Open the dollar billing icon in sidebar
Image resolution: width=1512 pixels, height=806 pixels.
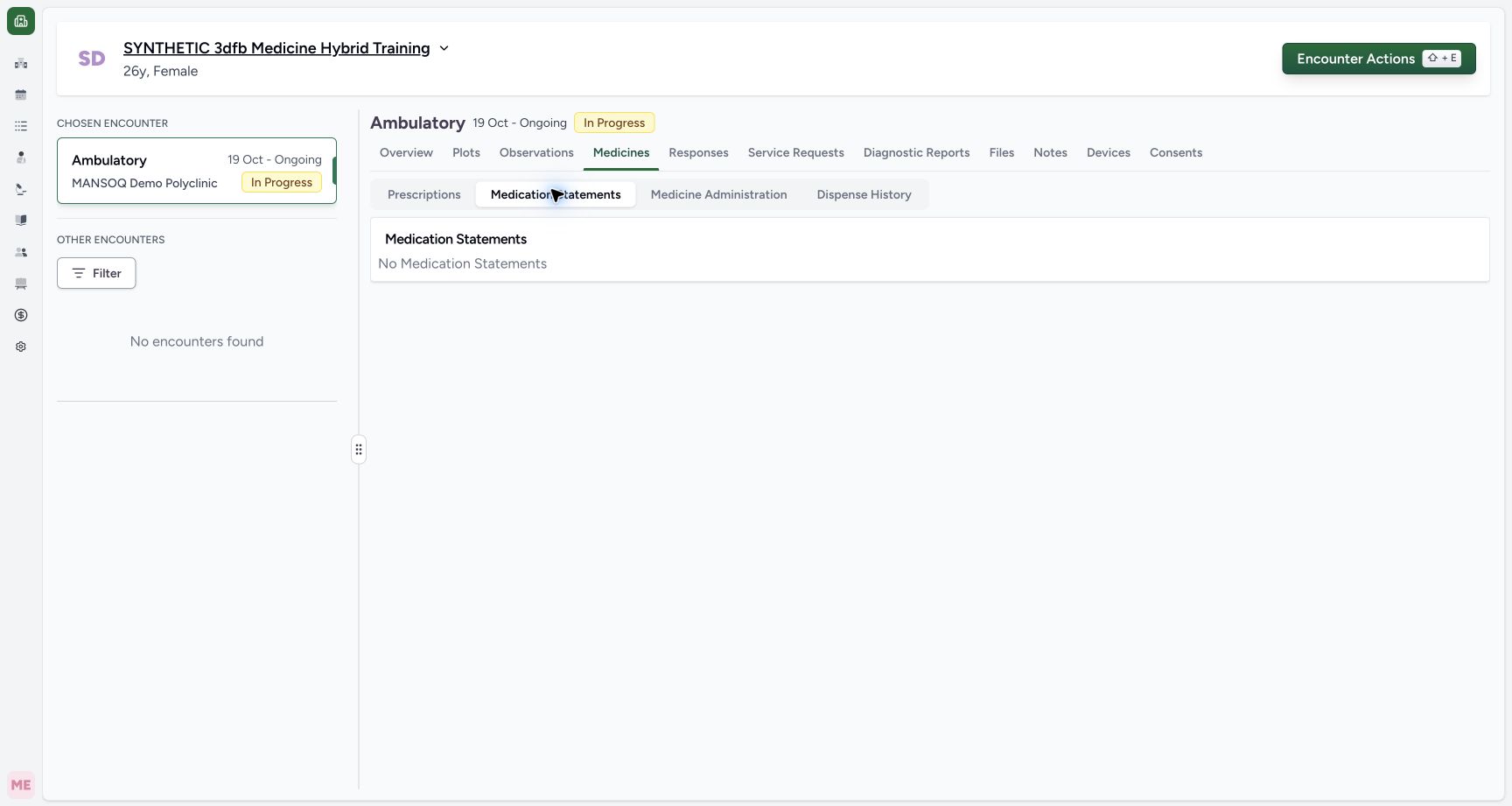[21, 315]
